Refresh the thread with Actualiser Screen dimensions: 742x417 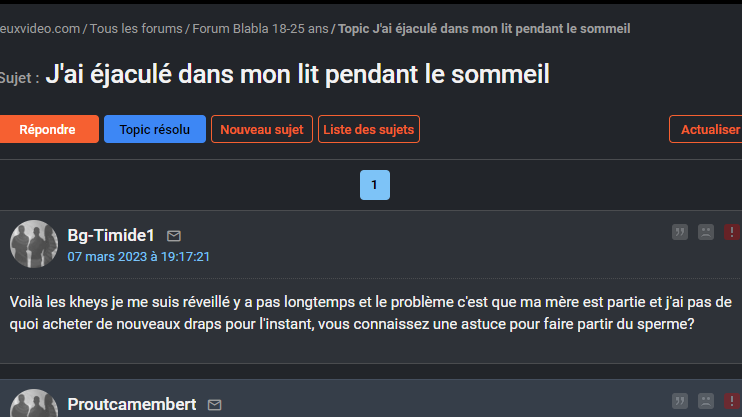click(706, 129)
